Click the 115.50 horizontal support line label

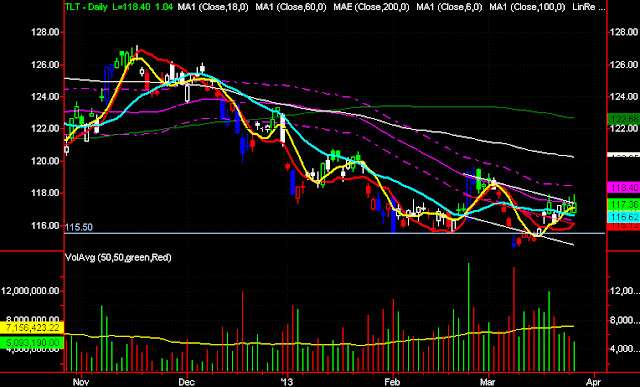[79, 227]
